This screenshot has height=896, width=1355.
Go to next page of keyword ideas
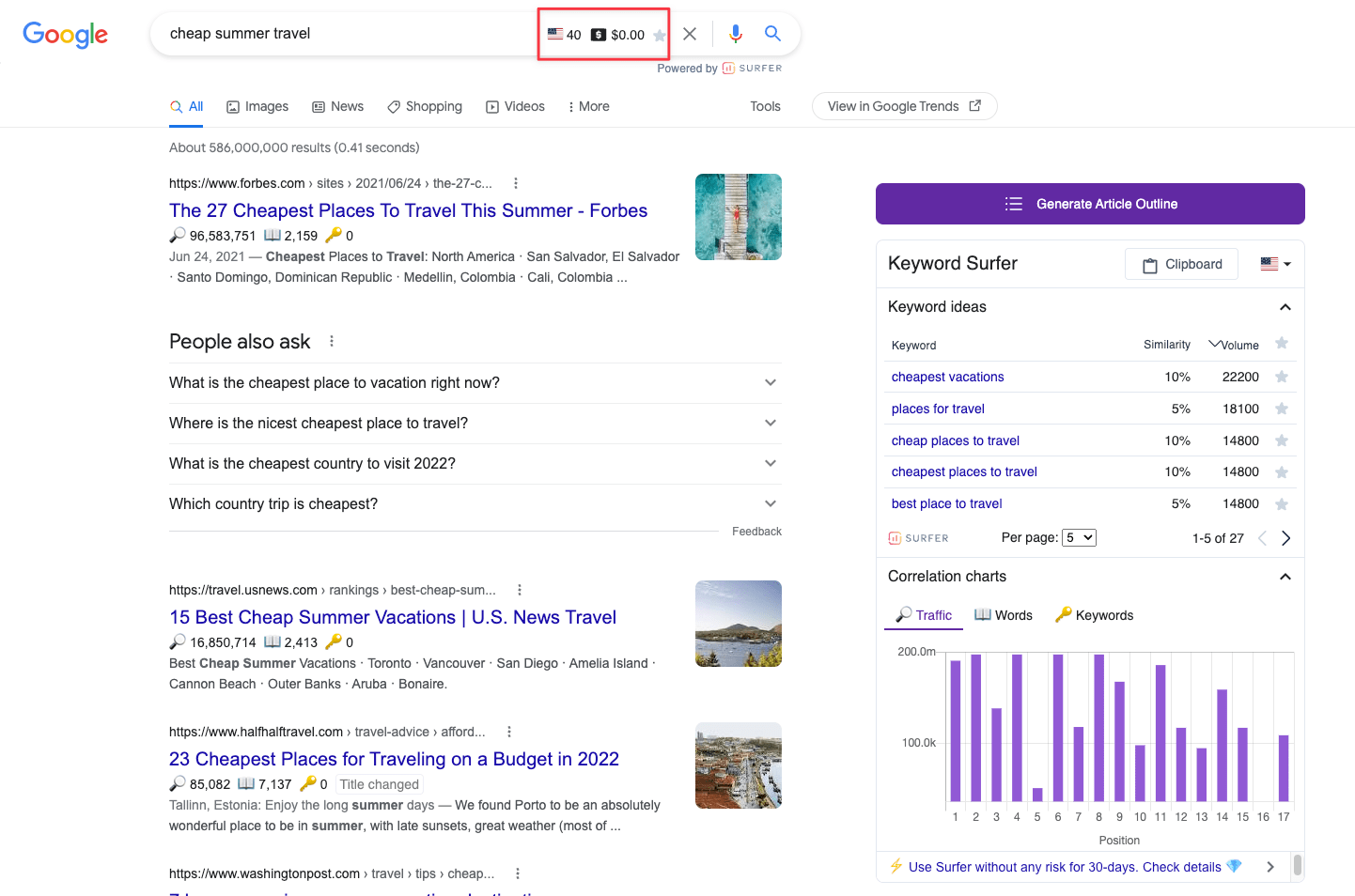1286,538
